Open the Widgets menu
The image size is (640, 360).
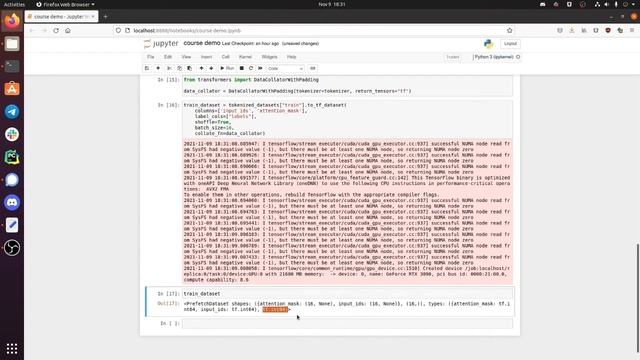click(x=269, y=57)
